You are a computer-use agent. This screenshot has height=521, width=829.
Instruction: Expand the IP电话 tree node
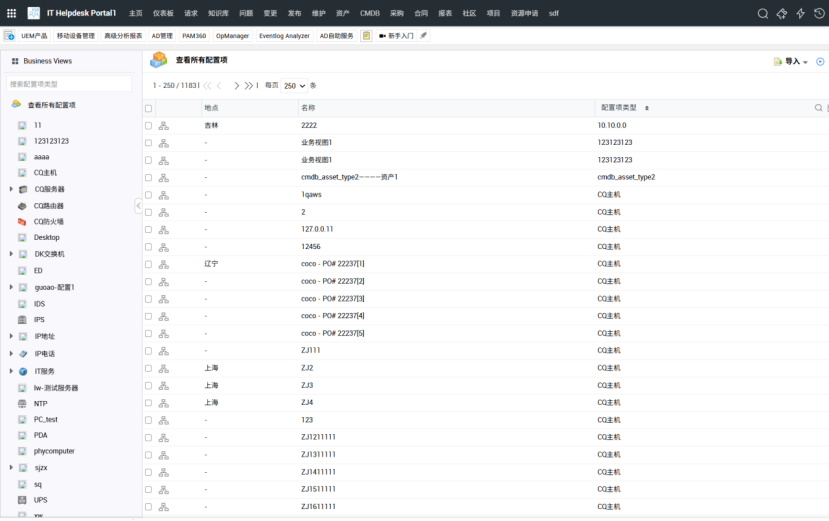tap(11, 353)
